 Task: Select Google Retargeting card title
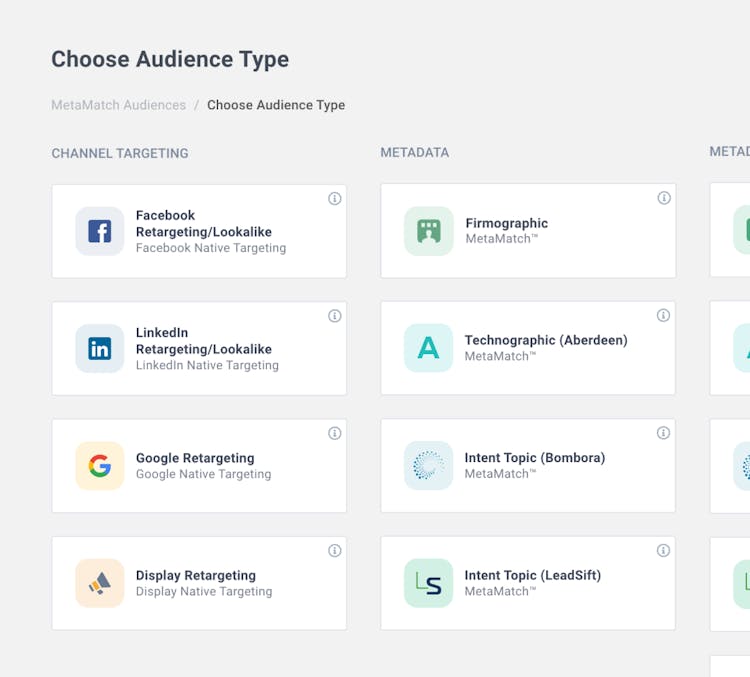coord(195,458)
